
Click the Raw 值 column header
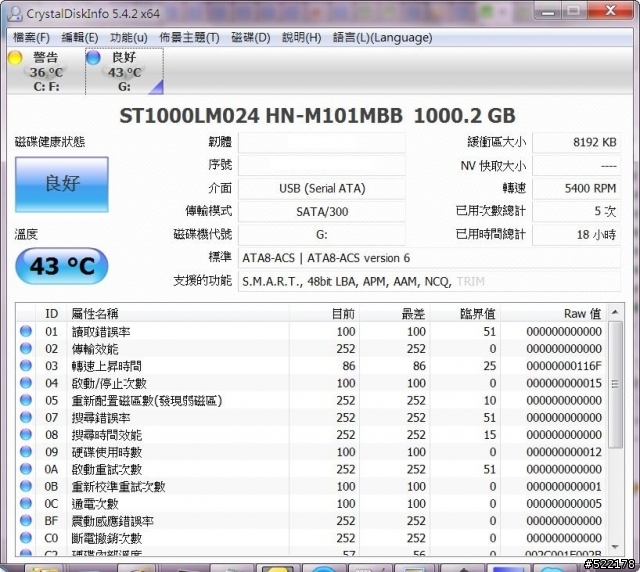click(x=553, y=314)
